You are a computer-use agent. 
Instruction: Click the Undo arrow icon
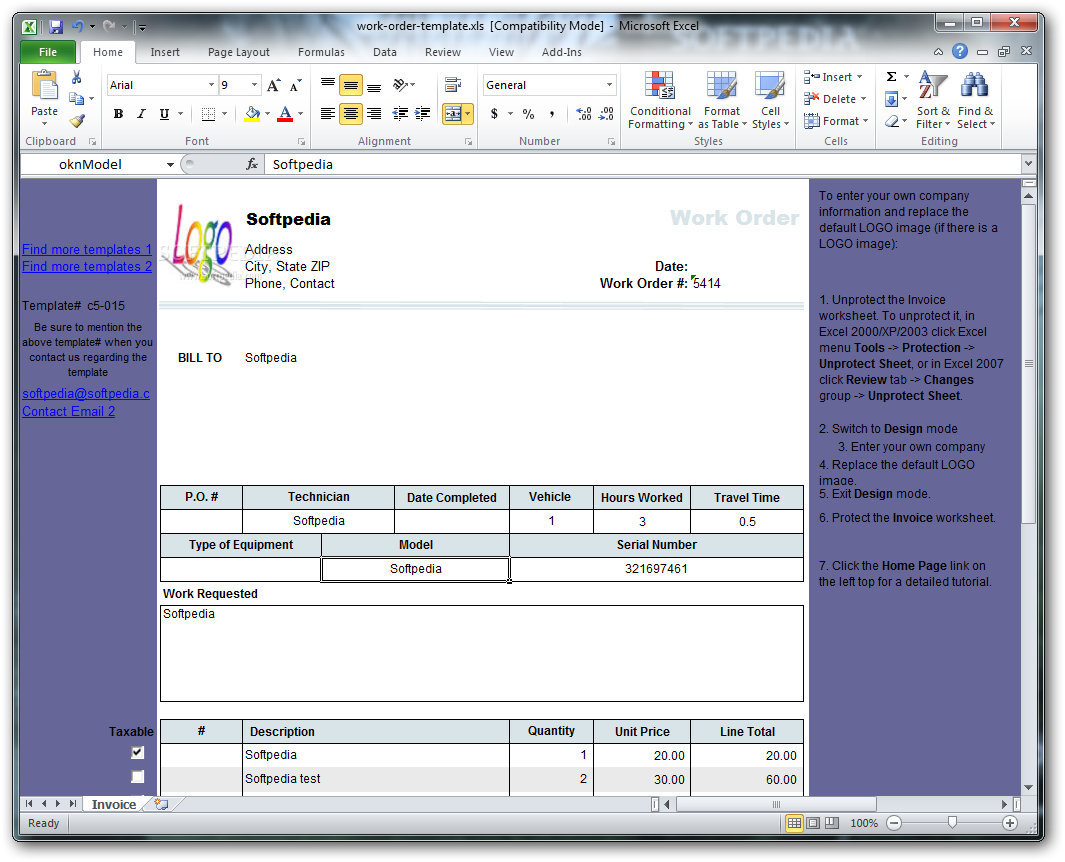tap(77, 26)
